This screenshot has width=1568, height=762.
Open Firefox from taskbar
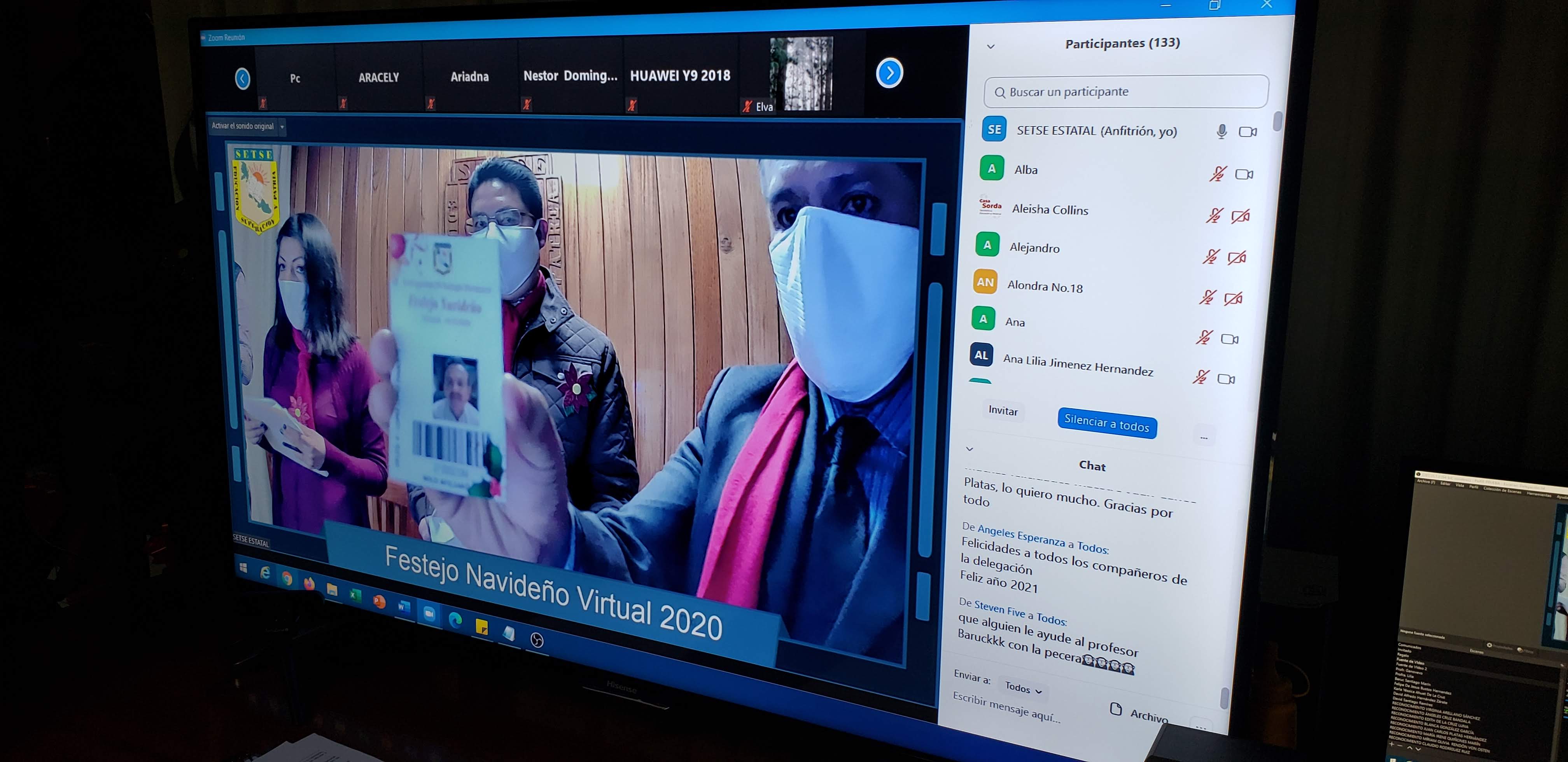[x=309, y=583]
